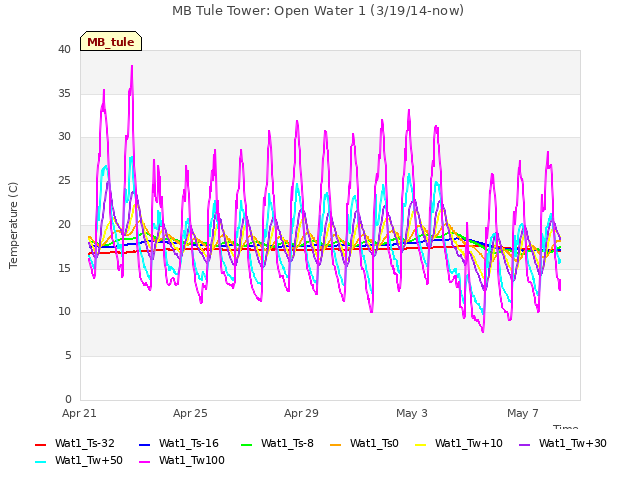The width and height of the screenshot is (640, 480).
Task: Click the 25 y-axis tick label
Action: tap(64, 180)
